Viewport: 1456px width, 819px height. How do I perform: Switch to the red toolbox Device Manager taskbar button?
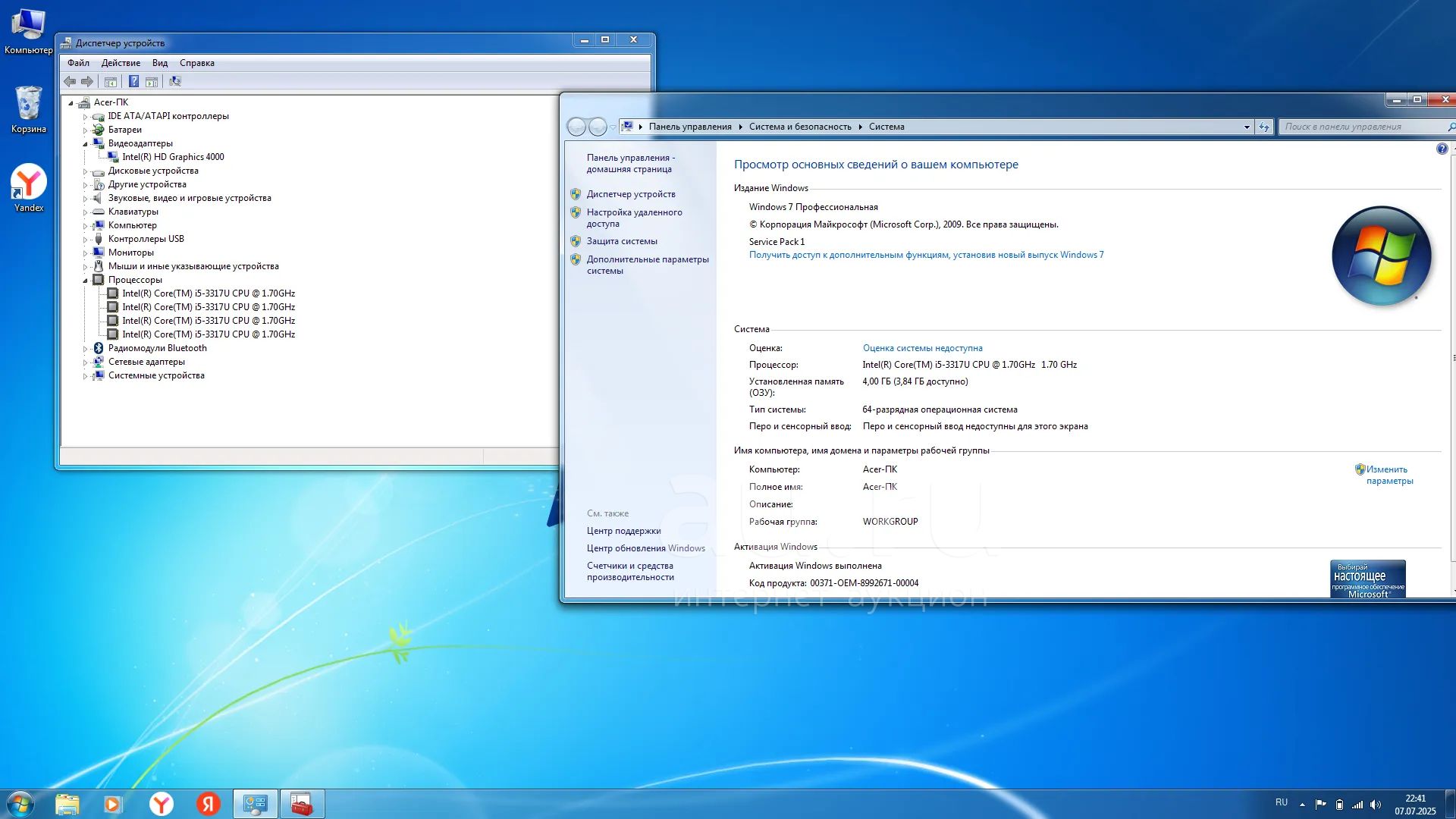302,804
